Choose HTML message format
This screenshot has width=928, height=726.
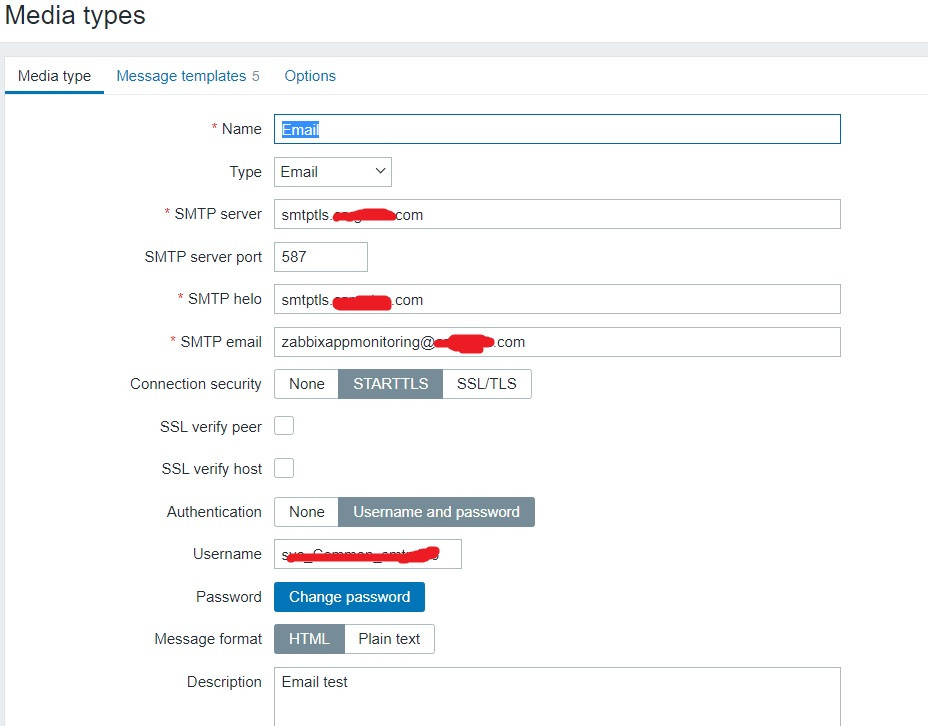(309, 639)
